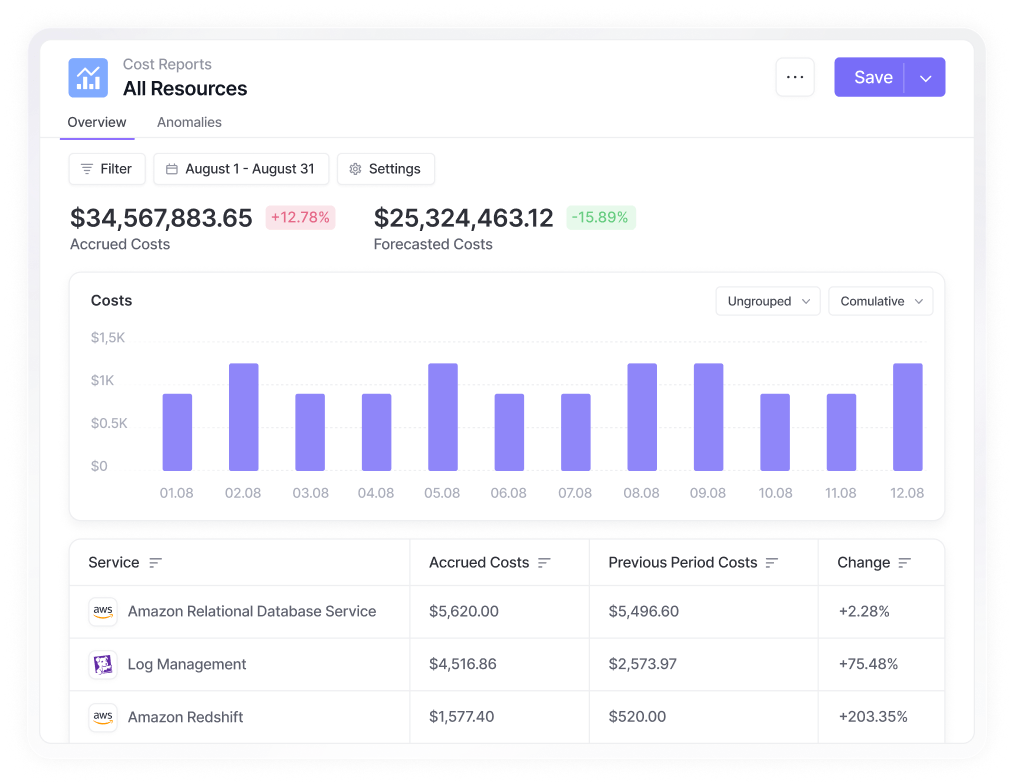The image size is (1010, 782).
Task: Click the 05.08 bar in the chart
Action: pyautogui.click(x=443, y=417)
